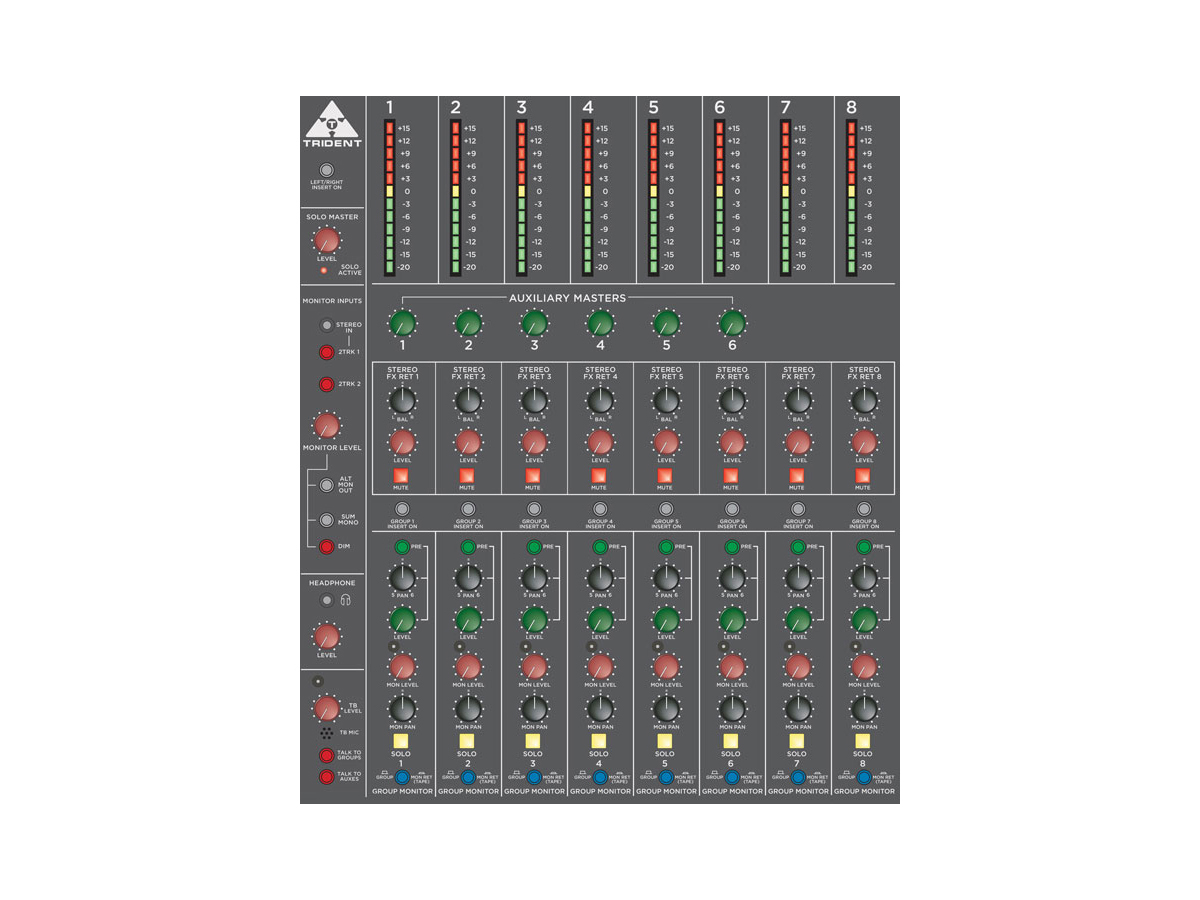The image size is (1200, 900).
Task: Switch the Alt Mon Out button
Action: [x=326, y=486]
